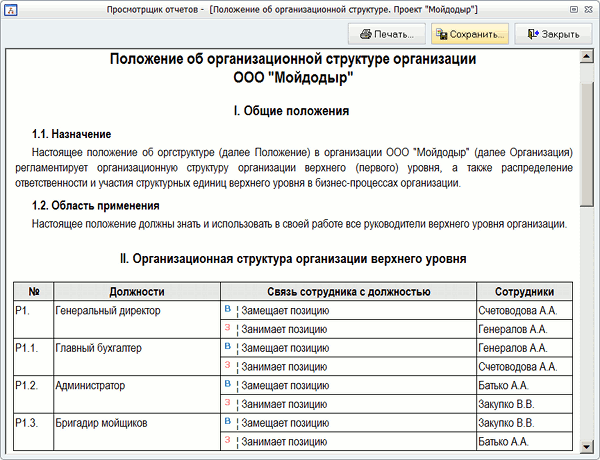Click the Сотрудники column header
Viewport: 600px width, 460px height.
coord(524,291)
